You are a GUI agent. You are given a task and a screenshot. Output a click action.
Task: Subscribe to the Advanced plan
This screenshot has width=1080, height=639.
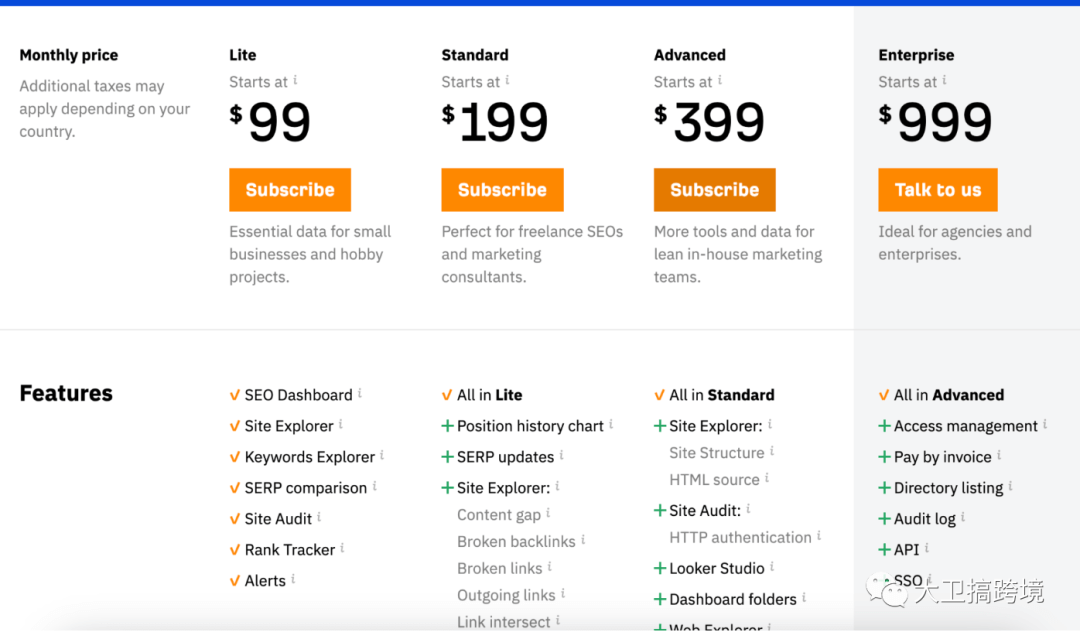[714, 189]
